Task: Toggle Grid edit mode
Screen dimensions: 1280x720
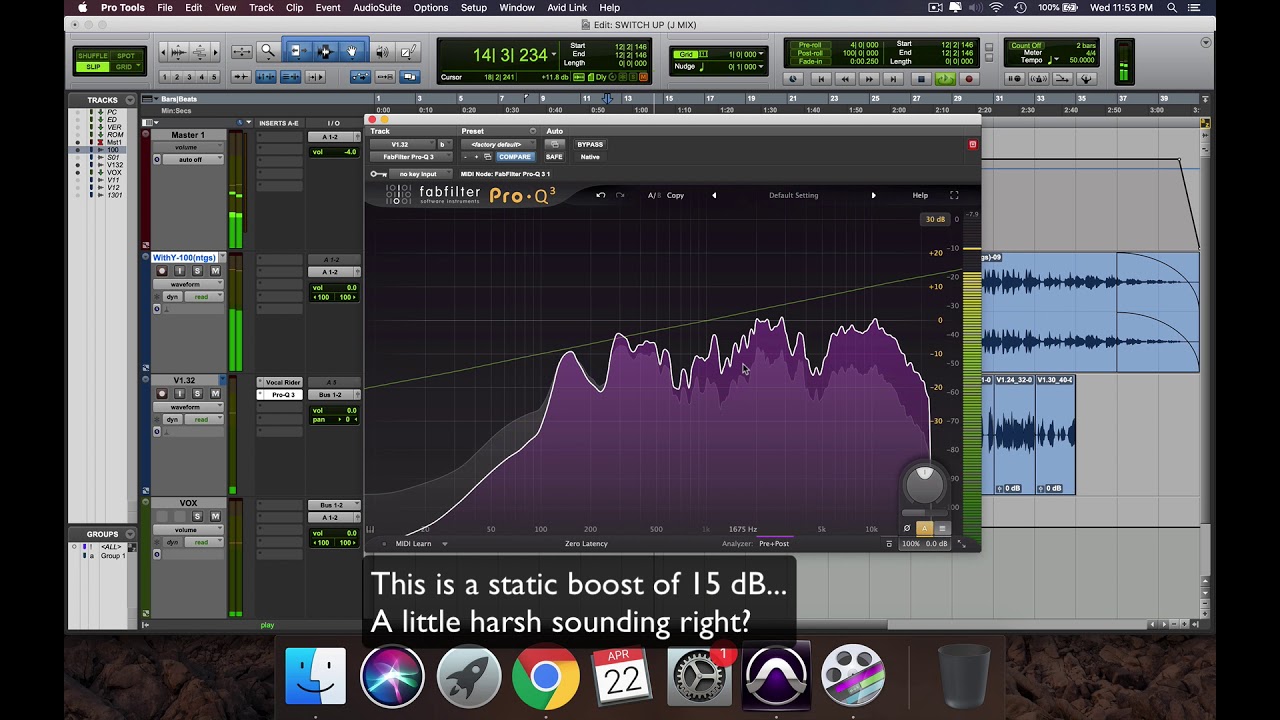Action: (125, 67)
